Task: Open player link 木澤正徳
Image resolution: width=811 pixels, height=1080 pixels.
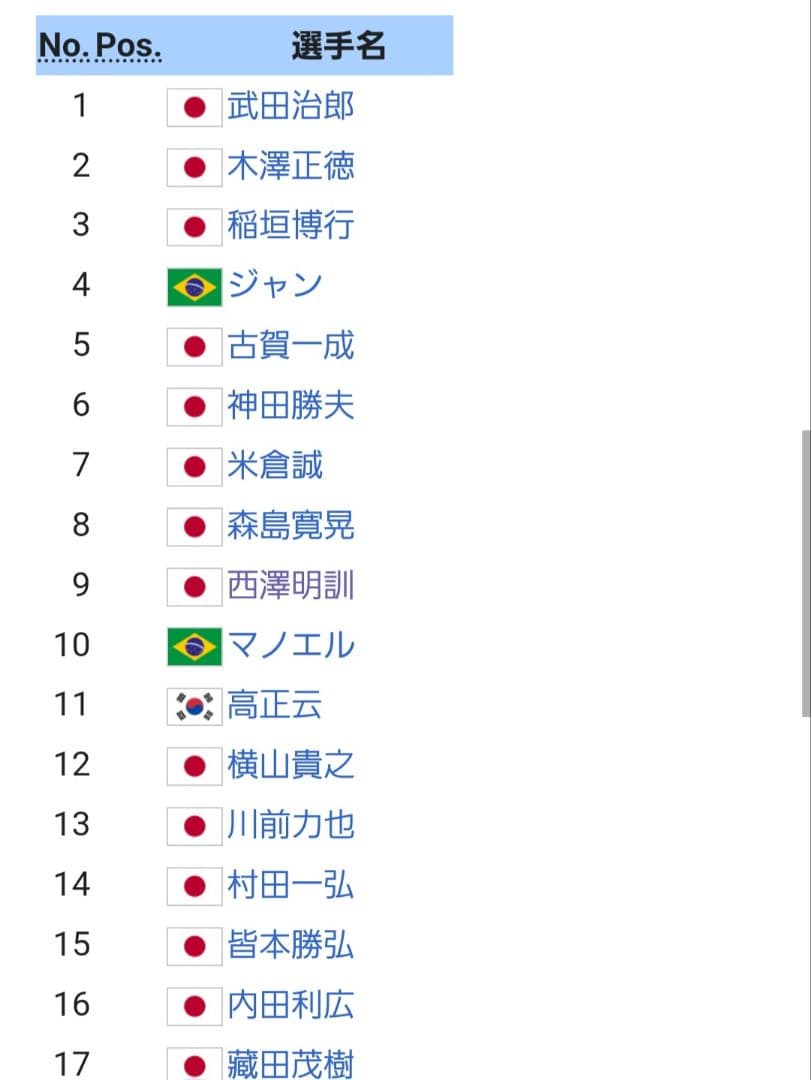Action: [291, 166]
